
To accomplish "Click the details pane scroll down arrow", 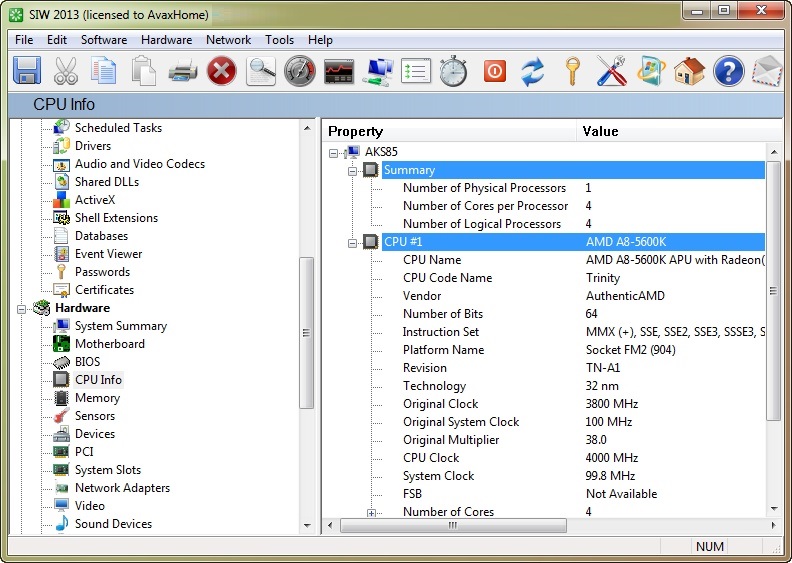I will [x=774, y=509].
